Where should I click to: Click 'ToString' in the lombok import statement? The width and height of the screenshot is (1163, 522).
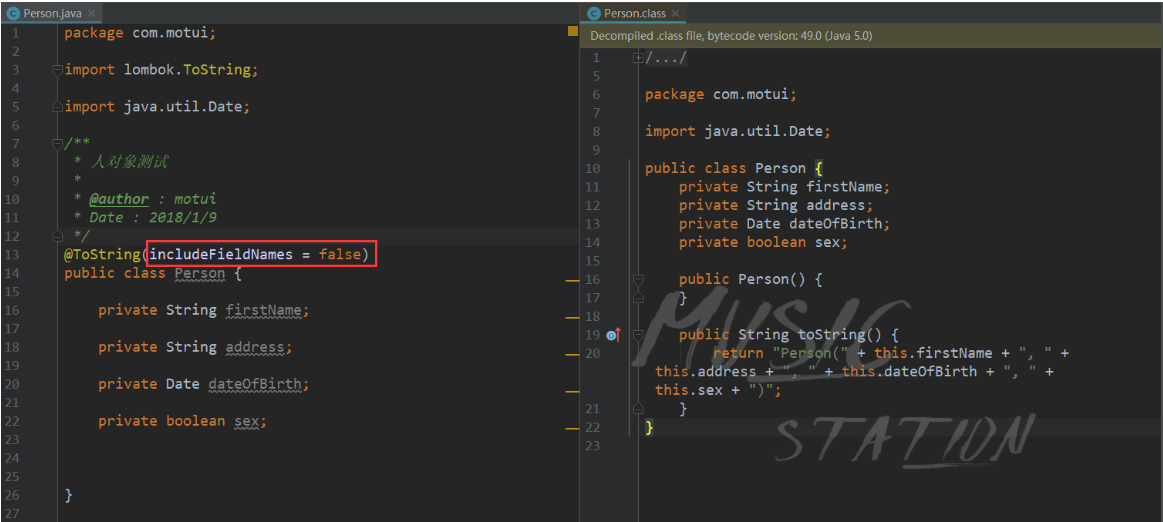coord(217,70)
